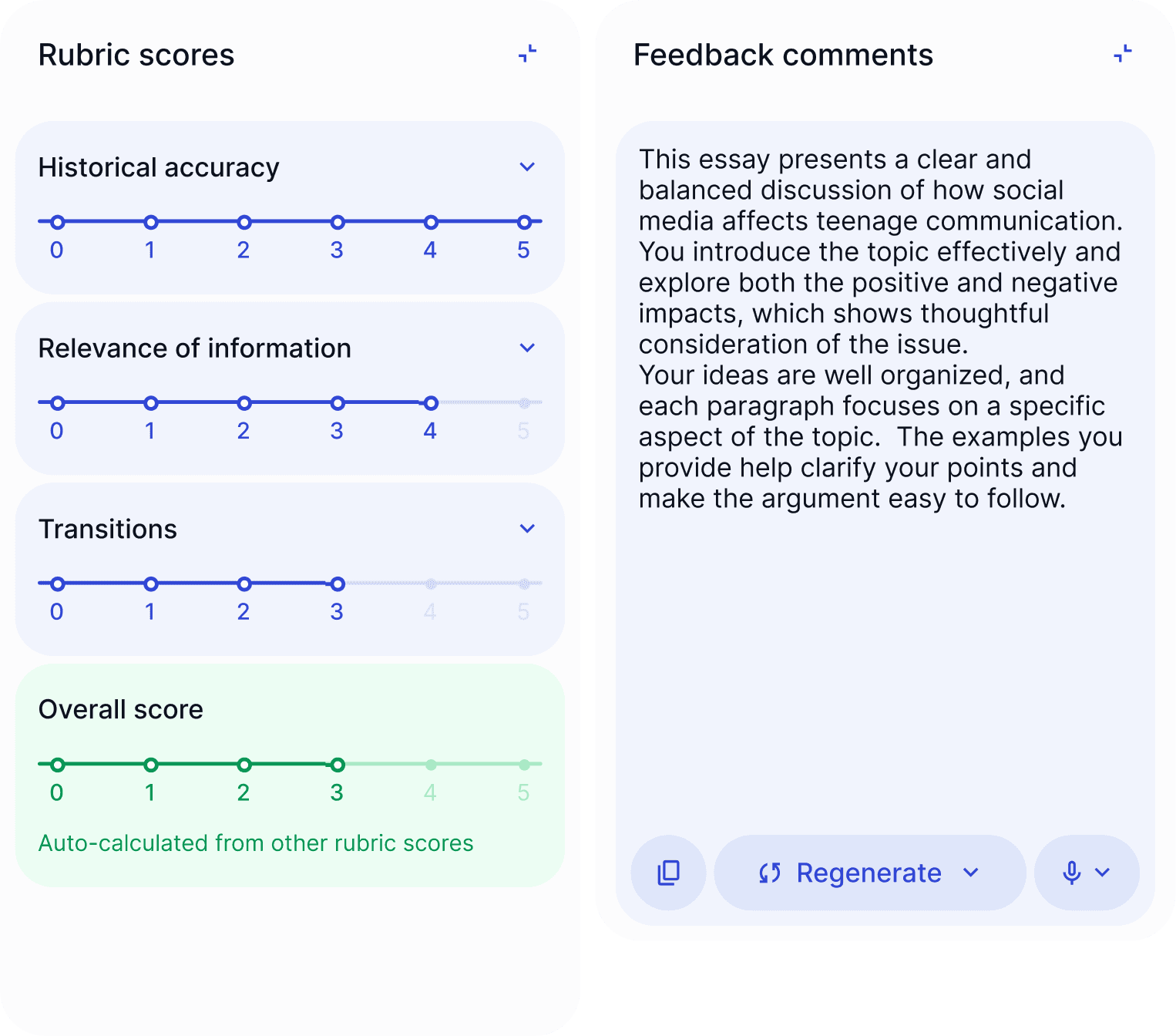Open the Regenerate options dropdown
The image size is (1176, 1036).
pos(970,873)
